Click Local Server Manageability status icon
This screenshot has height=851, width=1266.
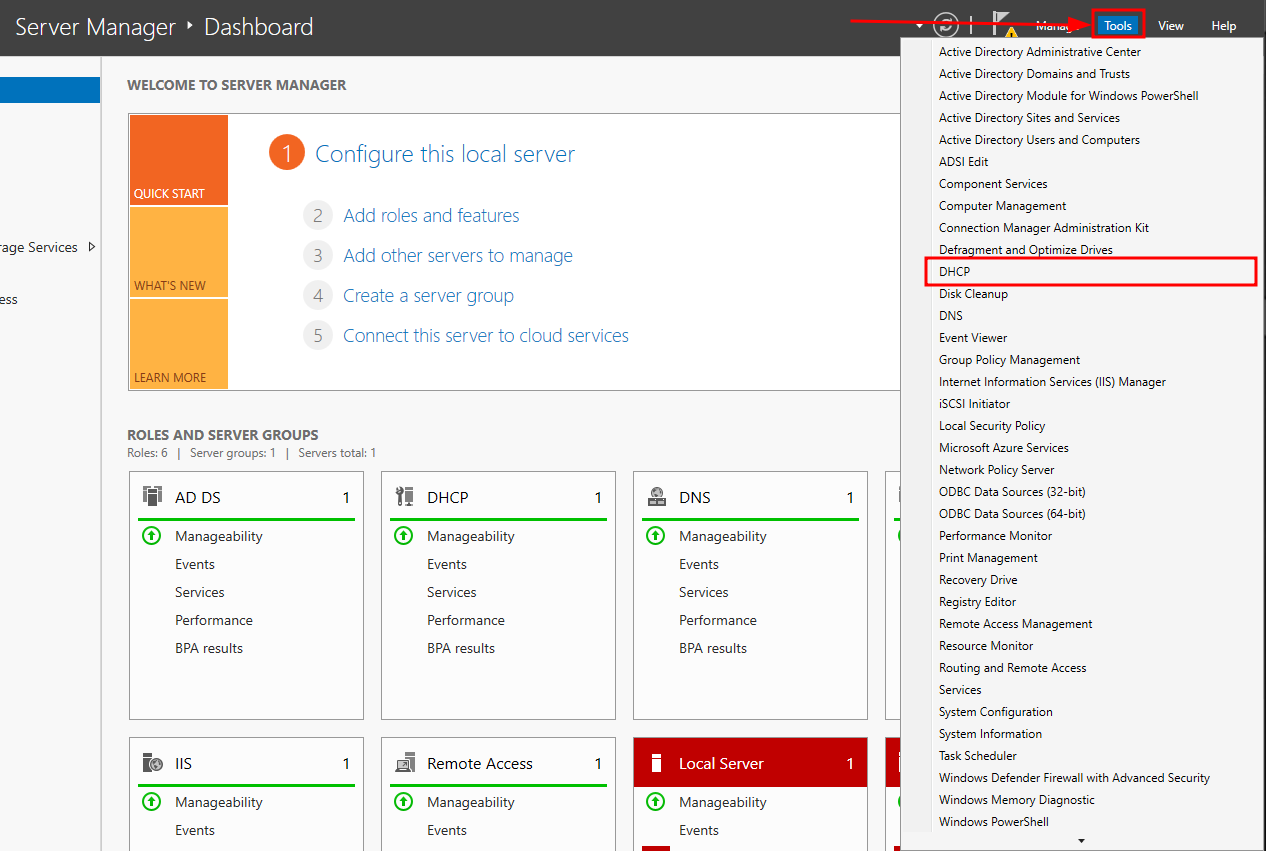pos(655,802)
